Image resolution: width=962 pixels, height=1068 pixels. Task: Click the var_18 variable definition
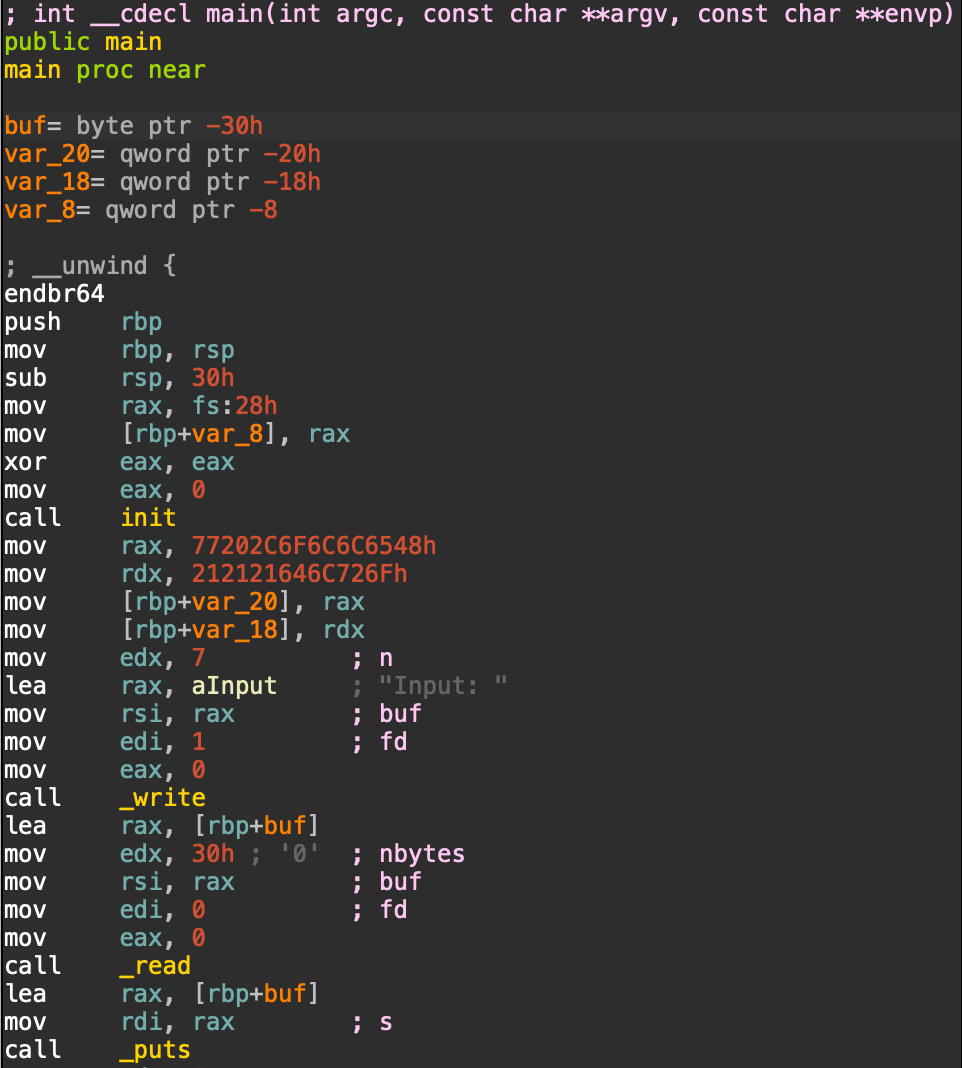162,182
